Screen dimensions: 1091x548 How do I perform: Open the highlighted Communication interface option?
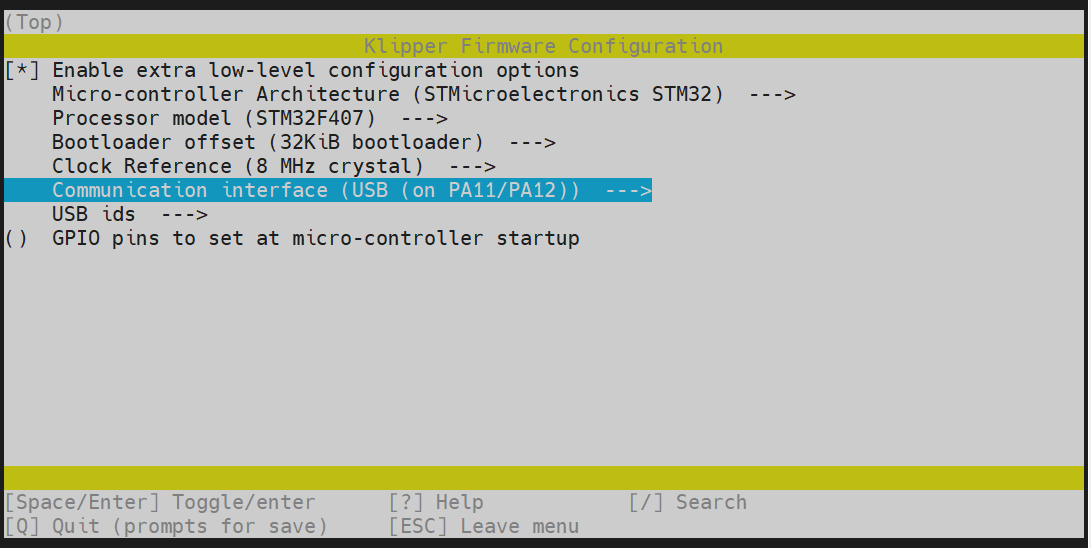point(315,191)
